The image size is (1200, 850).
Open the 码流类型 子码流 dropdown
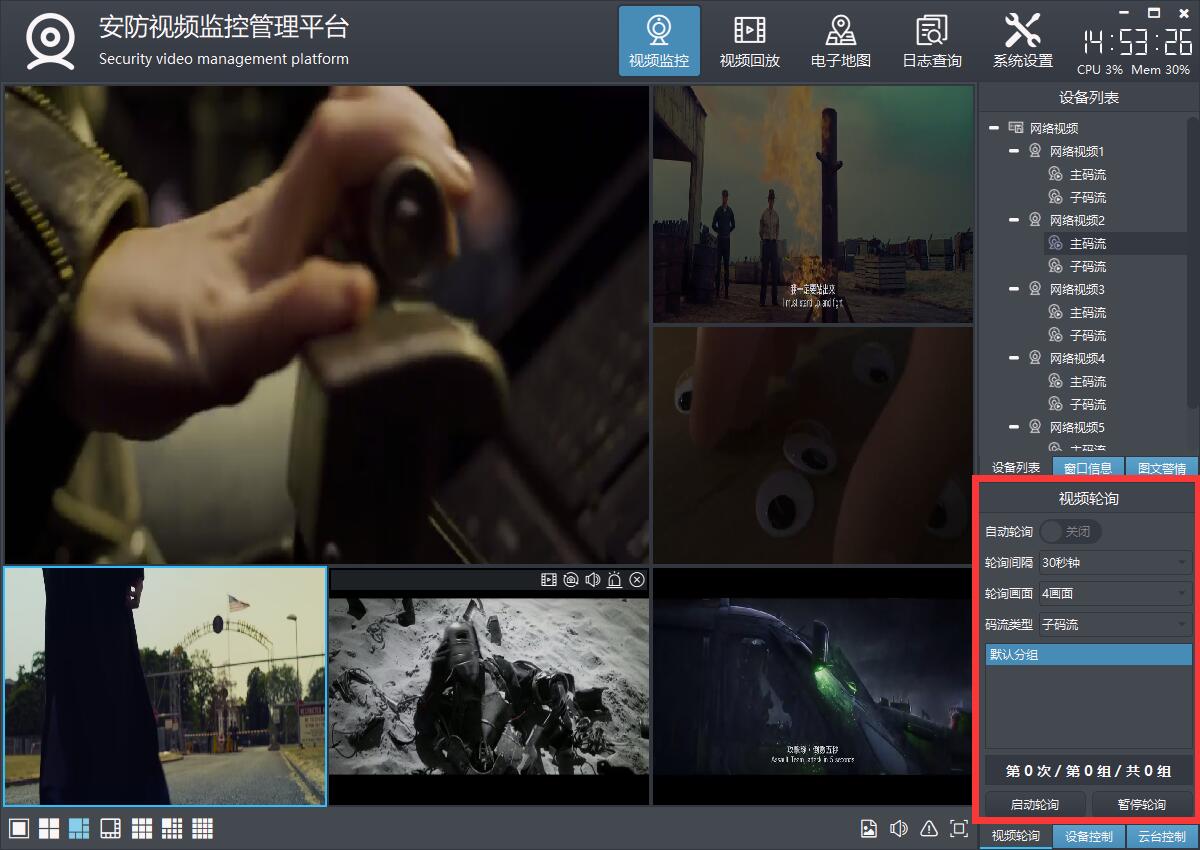tap(1114, 625)
